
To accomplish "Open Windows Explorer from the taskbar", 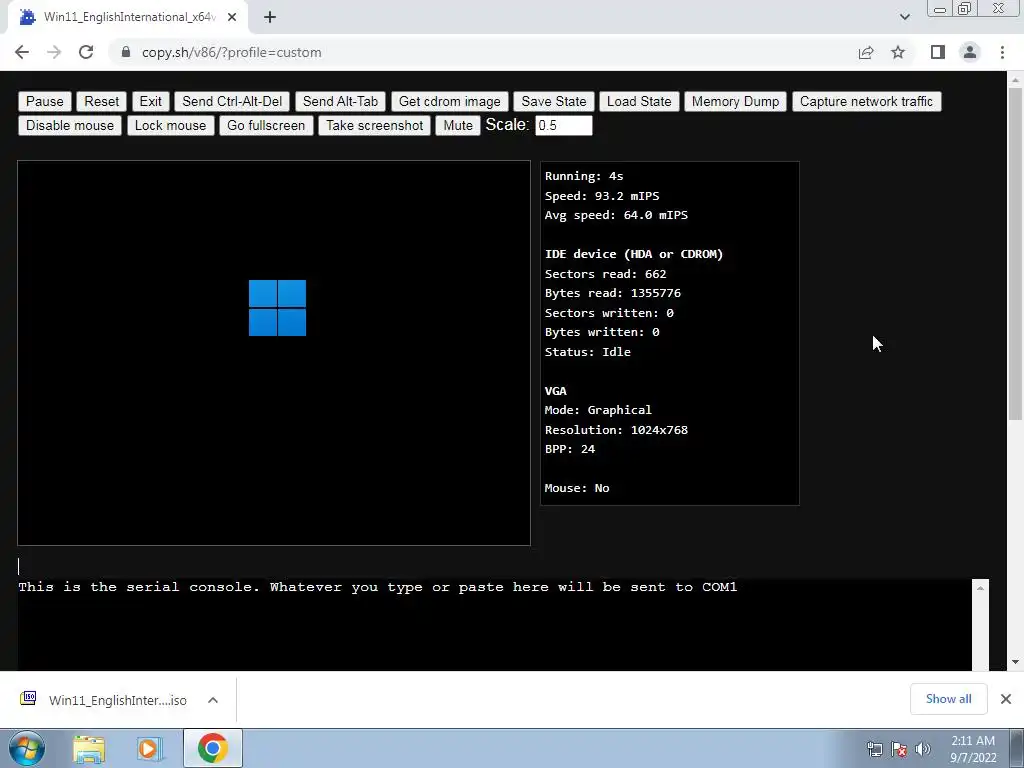I will click(x=89, y=748).
